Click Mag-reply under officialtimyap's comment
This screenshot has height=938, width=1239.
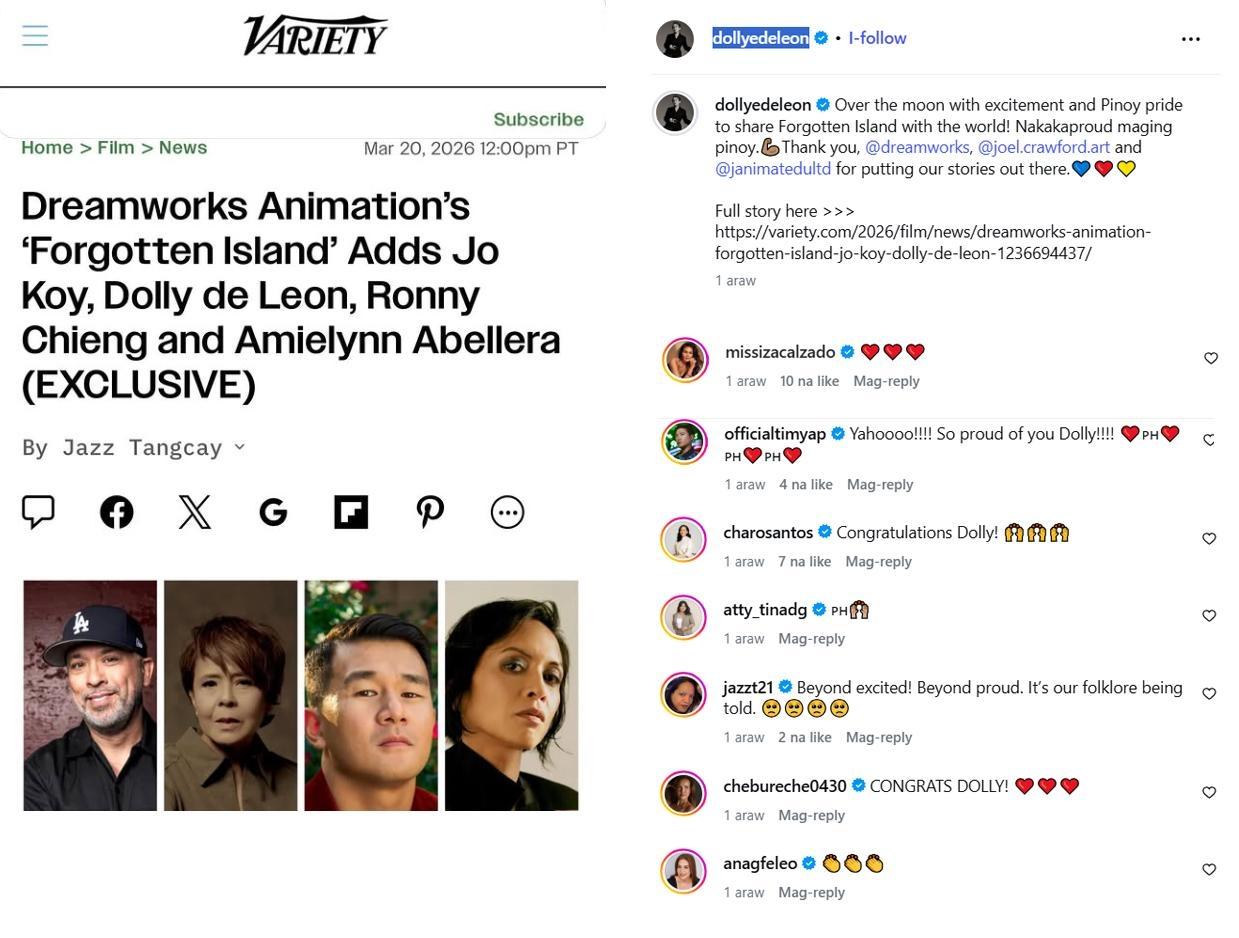(x=880, y=484)
